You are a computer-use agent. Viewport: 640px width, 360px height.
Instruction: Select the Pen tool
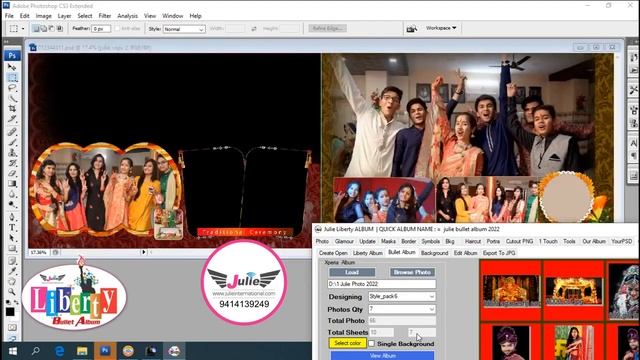pos(12,217)
